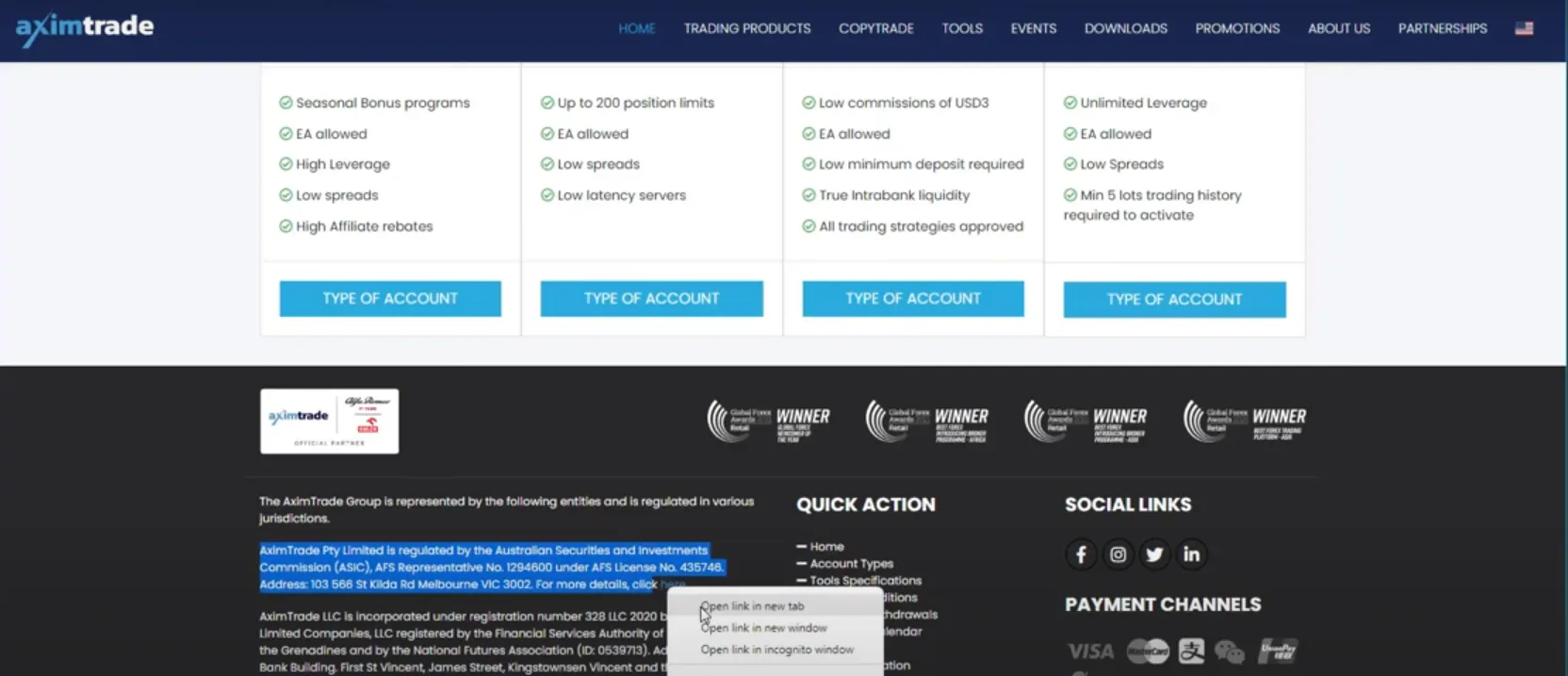Click 'The AximTrade Group is represented' paragraph
The image size is (1568, 676).
(x=506, y=510)
